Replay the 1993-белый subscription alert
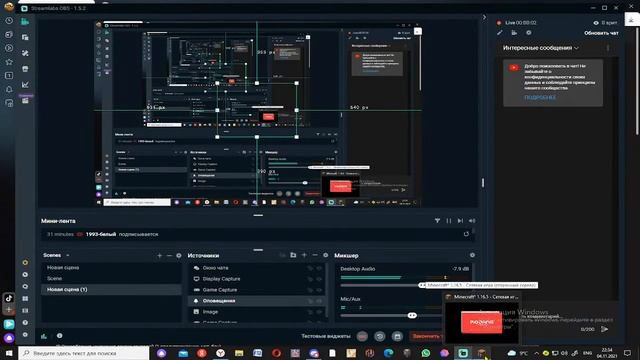 tap(466, 234)
